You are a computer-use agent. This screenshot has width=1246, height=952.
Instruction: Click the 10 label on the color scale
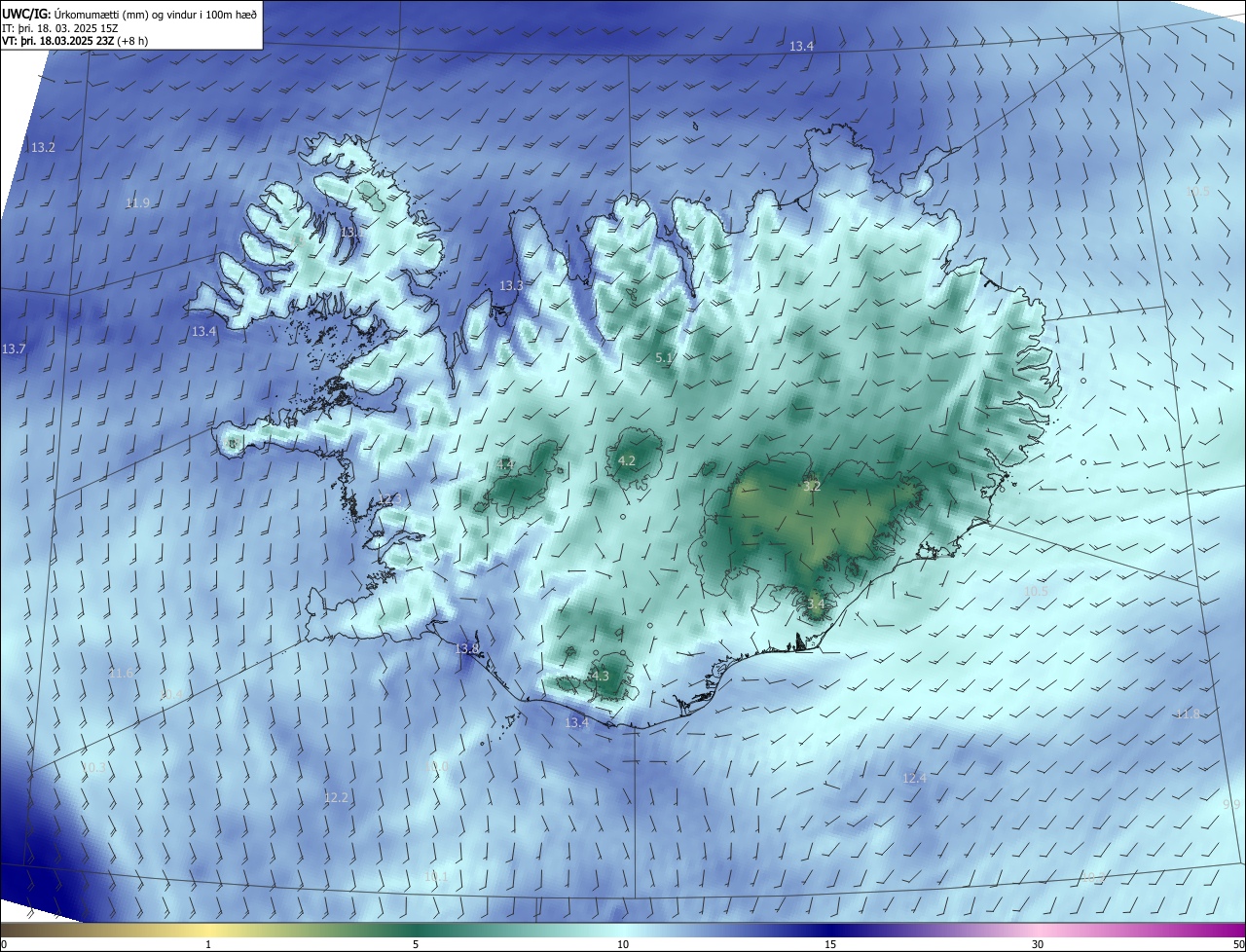[x=623, y=944]
